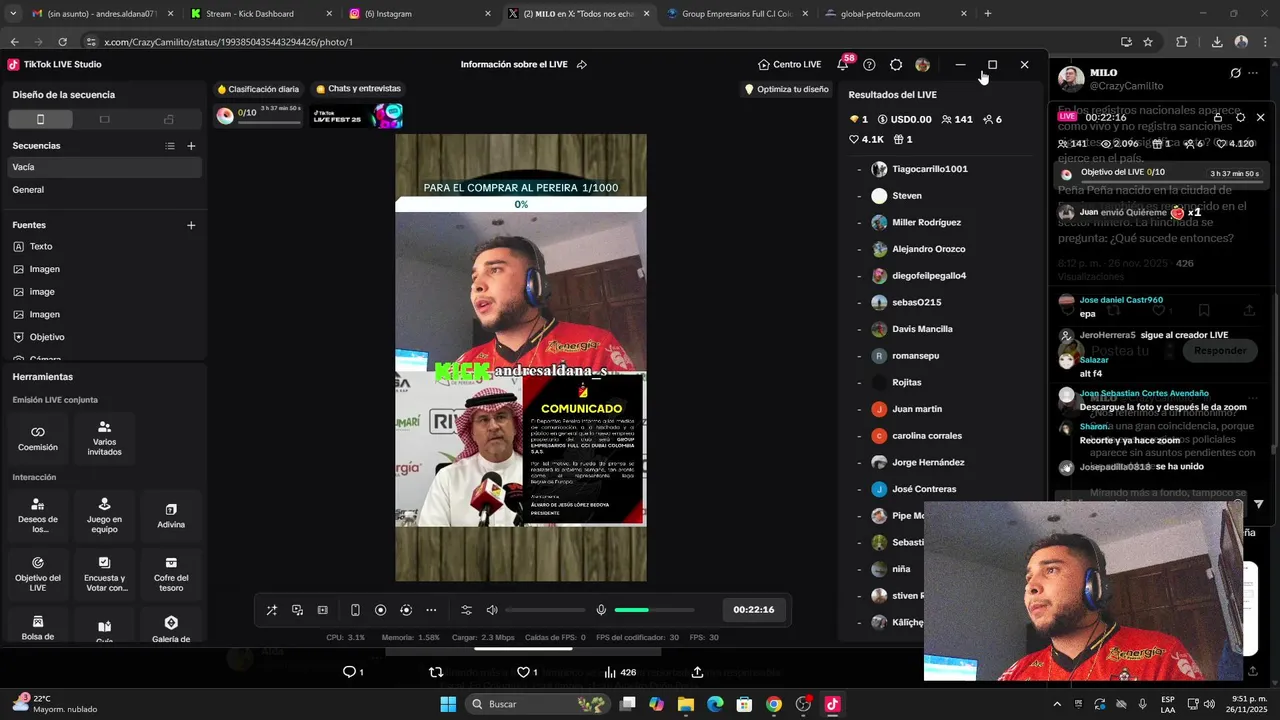Adjust the speaker volume slider
Screen dimensions: 1280x720
pyautogui.click(x=545, y=610)
